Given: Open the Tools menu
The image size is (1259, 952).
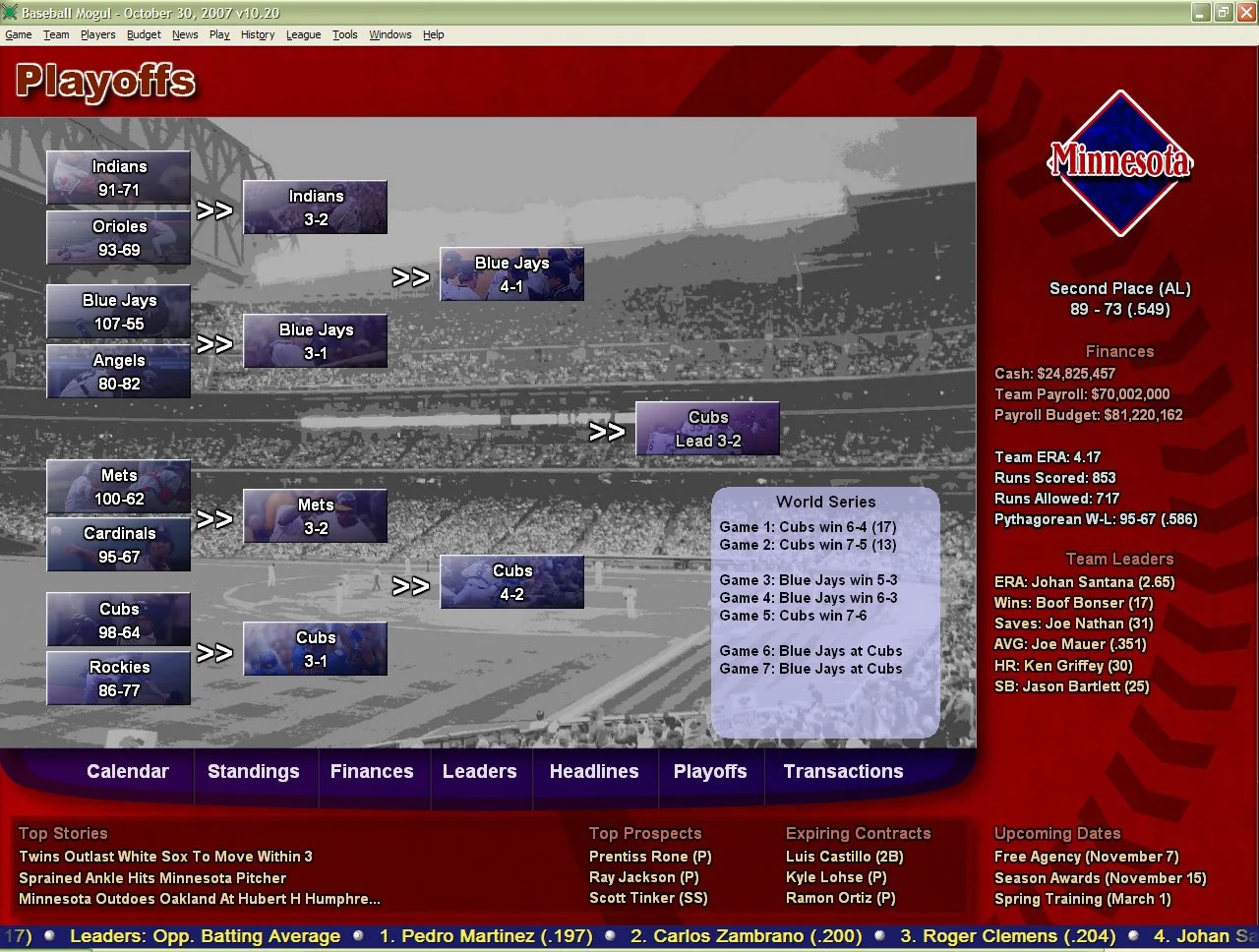Looking at the screenshot, I should (x=344, y=34).
